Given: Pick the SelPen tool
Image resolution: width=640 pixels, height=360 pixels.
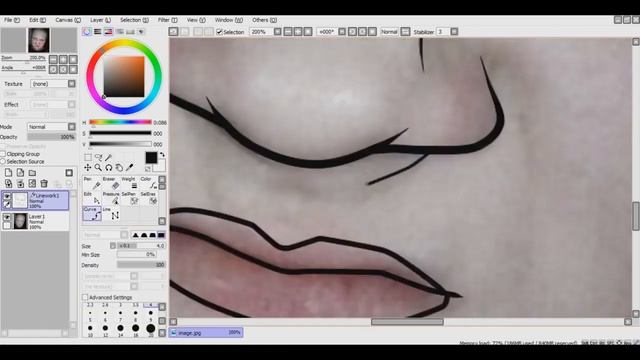Looking at the screenshot, I should pos(129,198).
